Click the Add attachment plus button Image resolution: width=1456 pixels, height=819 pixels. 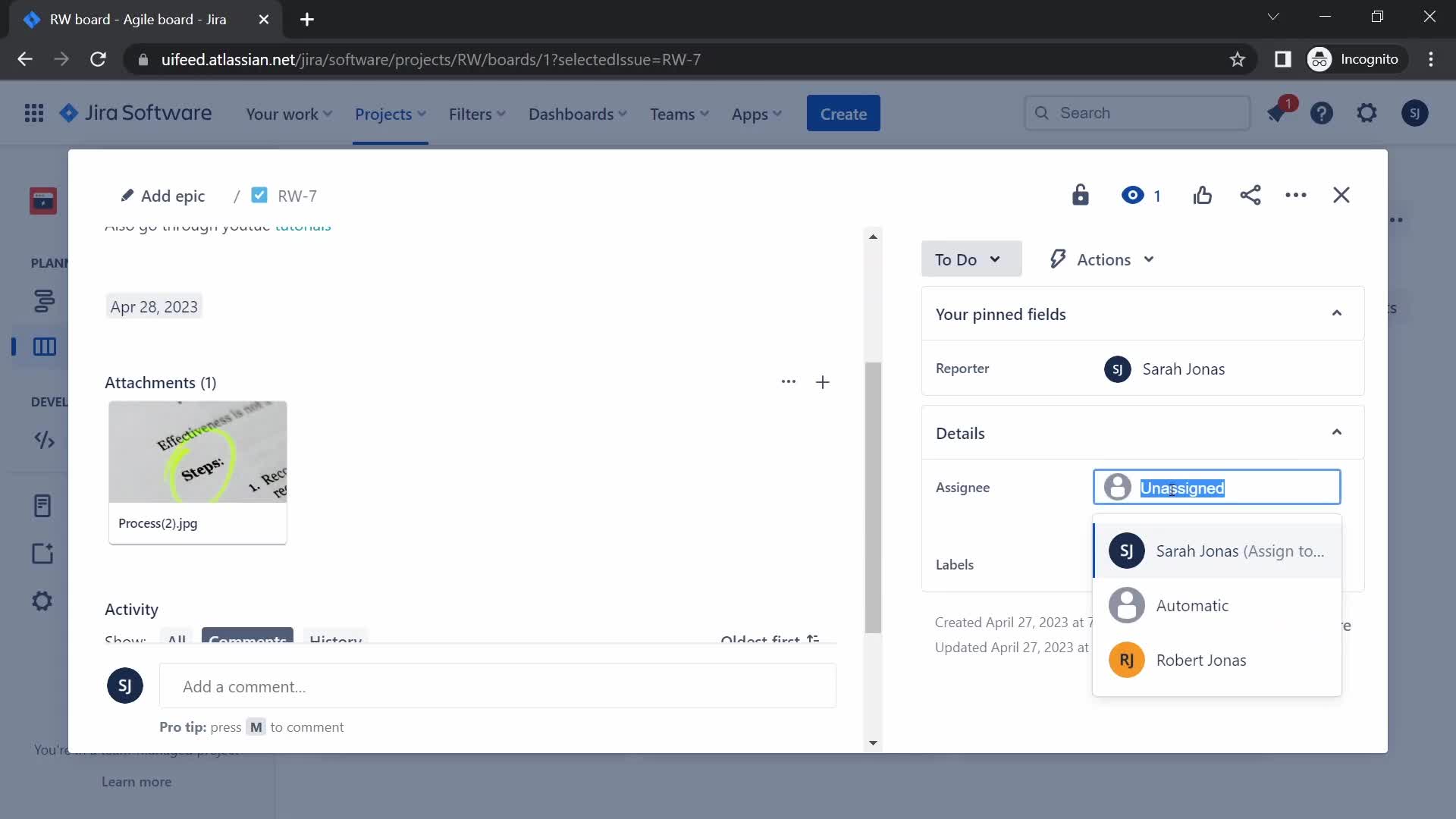(823, 382)
